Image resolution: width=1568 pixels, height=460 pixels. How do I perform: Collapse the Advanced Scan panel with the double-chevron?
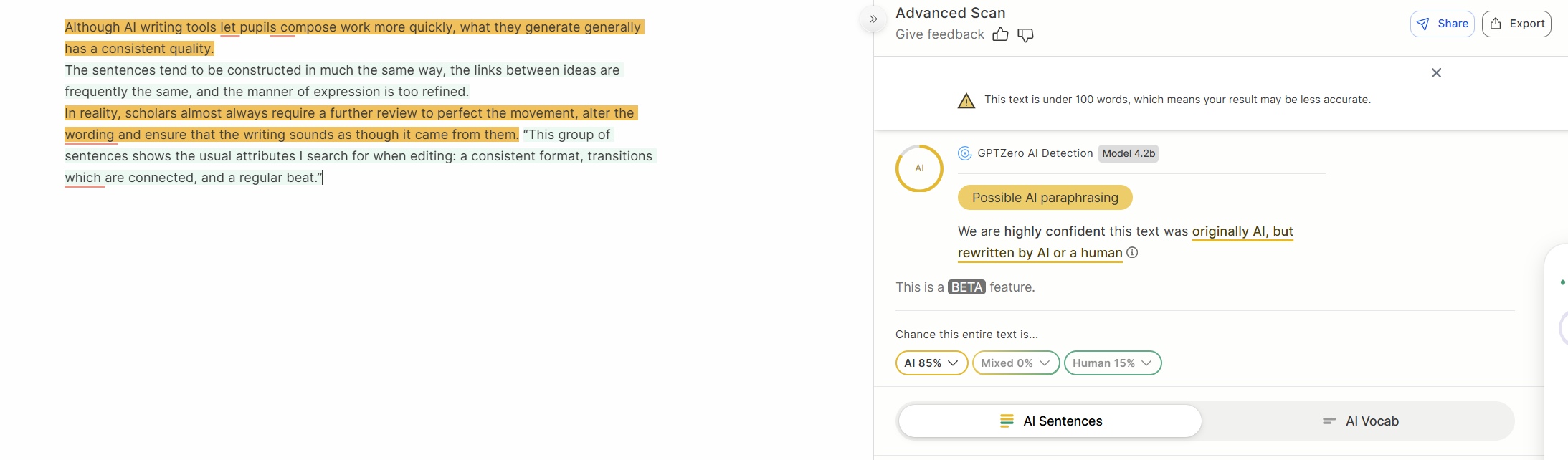[x=872, y=19]
